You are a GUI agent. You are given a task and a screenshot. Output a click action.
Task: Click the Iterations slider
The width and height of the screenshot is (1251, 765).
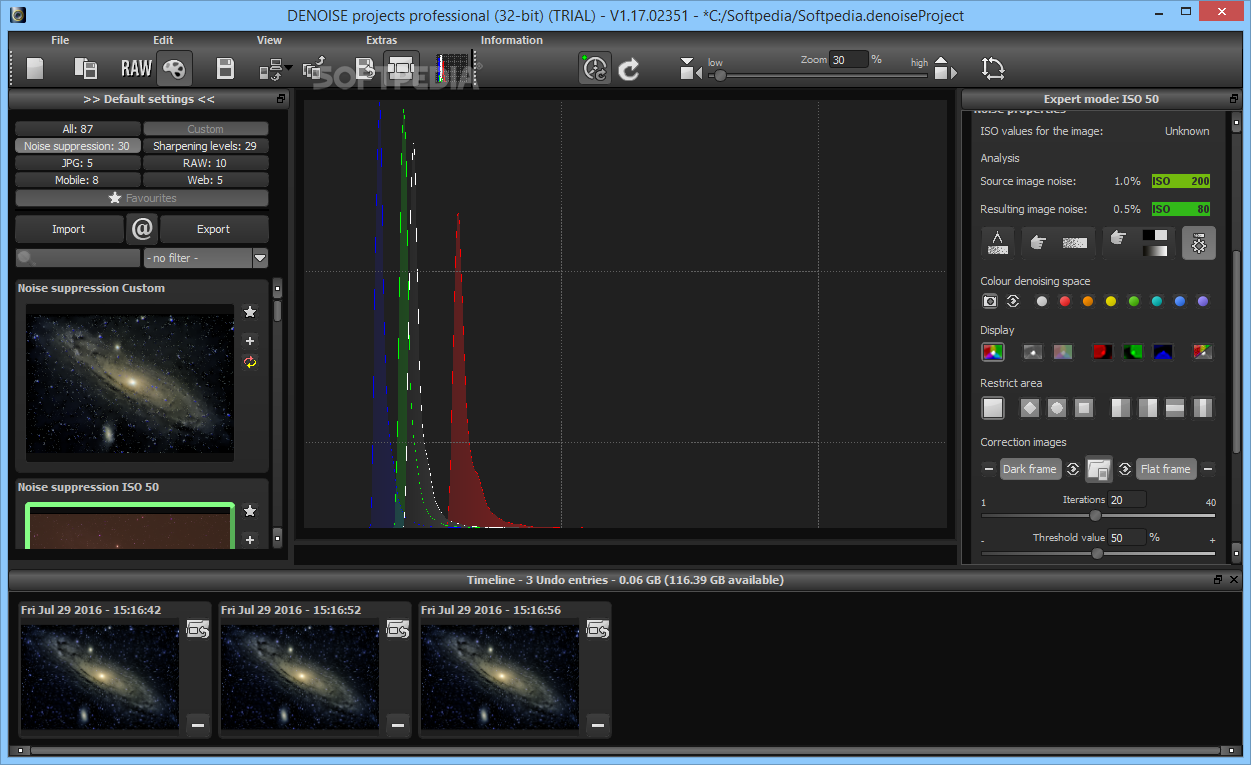(1098, 515)
